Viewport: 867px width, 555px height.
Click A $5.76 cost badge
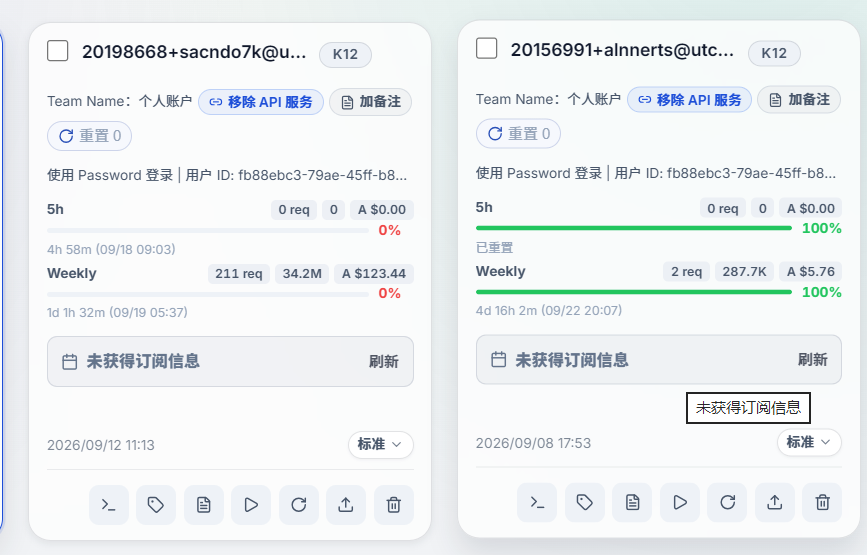(811, 271)
